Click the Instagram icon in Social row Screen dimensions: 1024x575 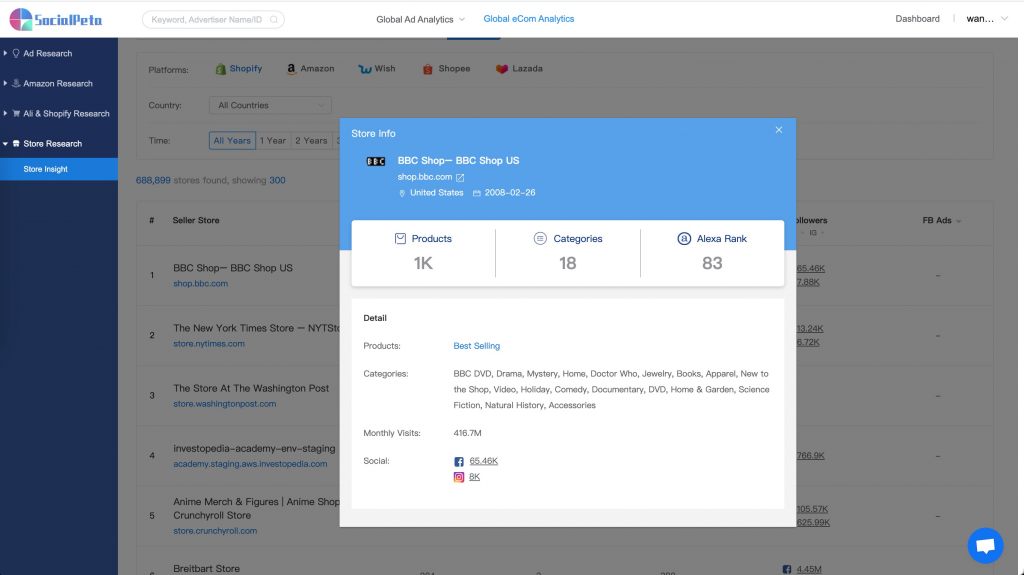click(459, 477)
